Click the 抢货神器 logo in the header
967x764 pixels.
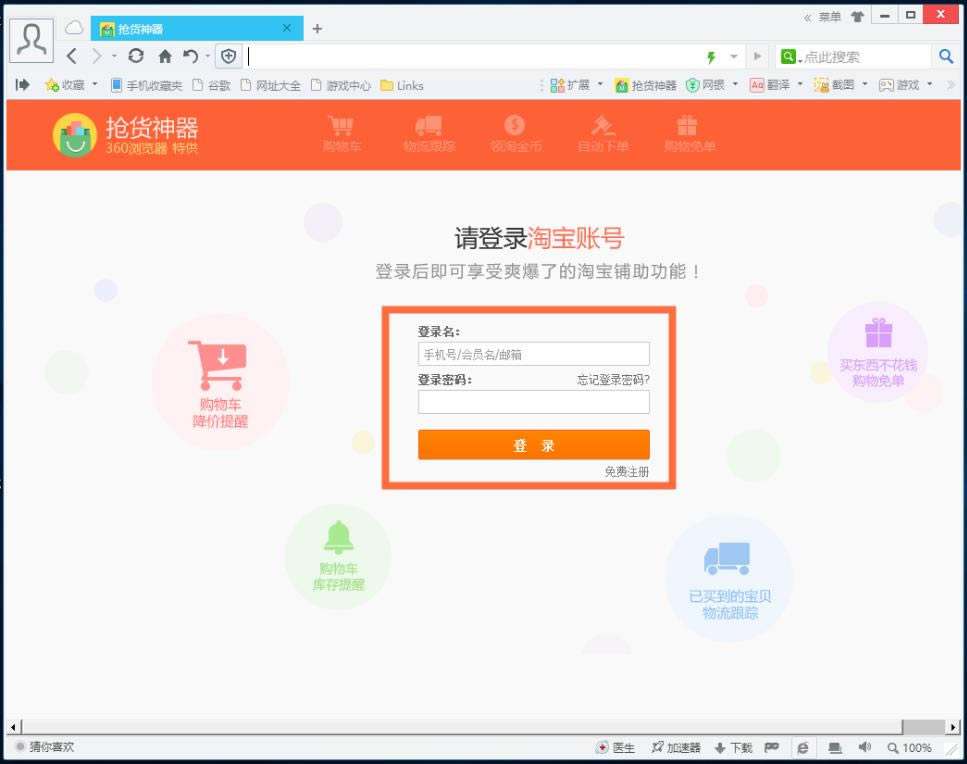(126, 134)
